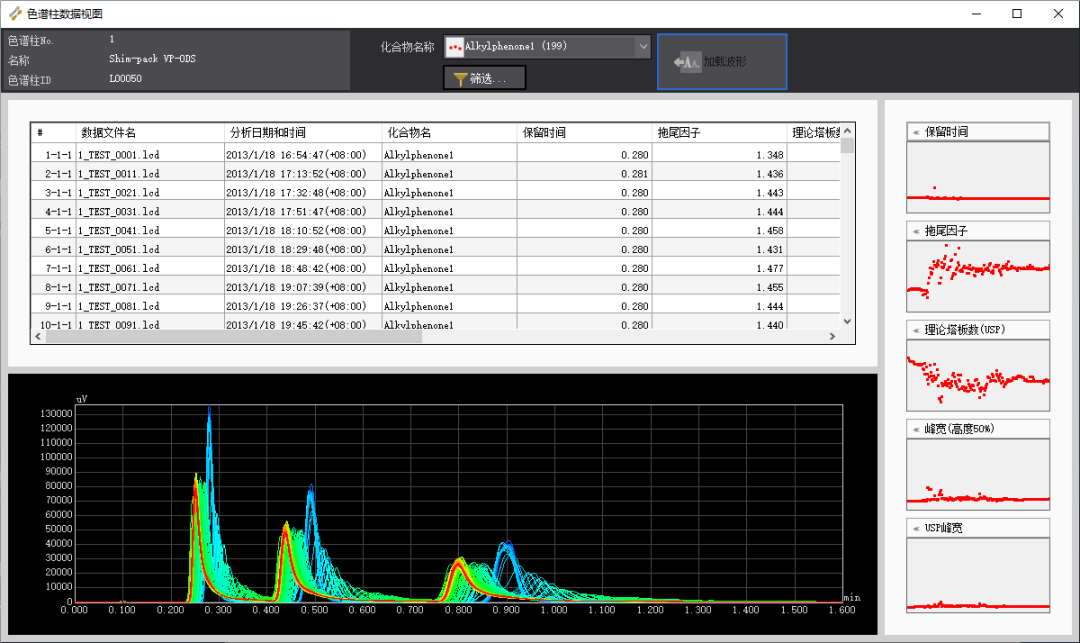Select row 1_TEST_0041.lcd in table

tap(118, 231)
